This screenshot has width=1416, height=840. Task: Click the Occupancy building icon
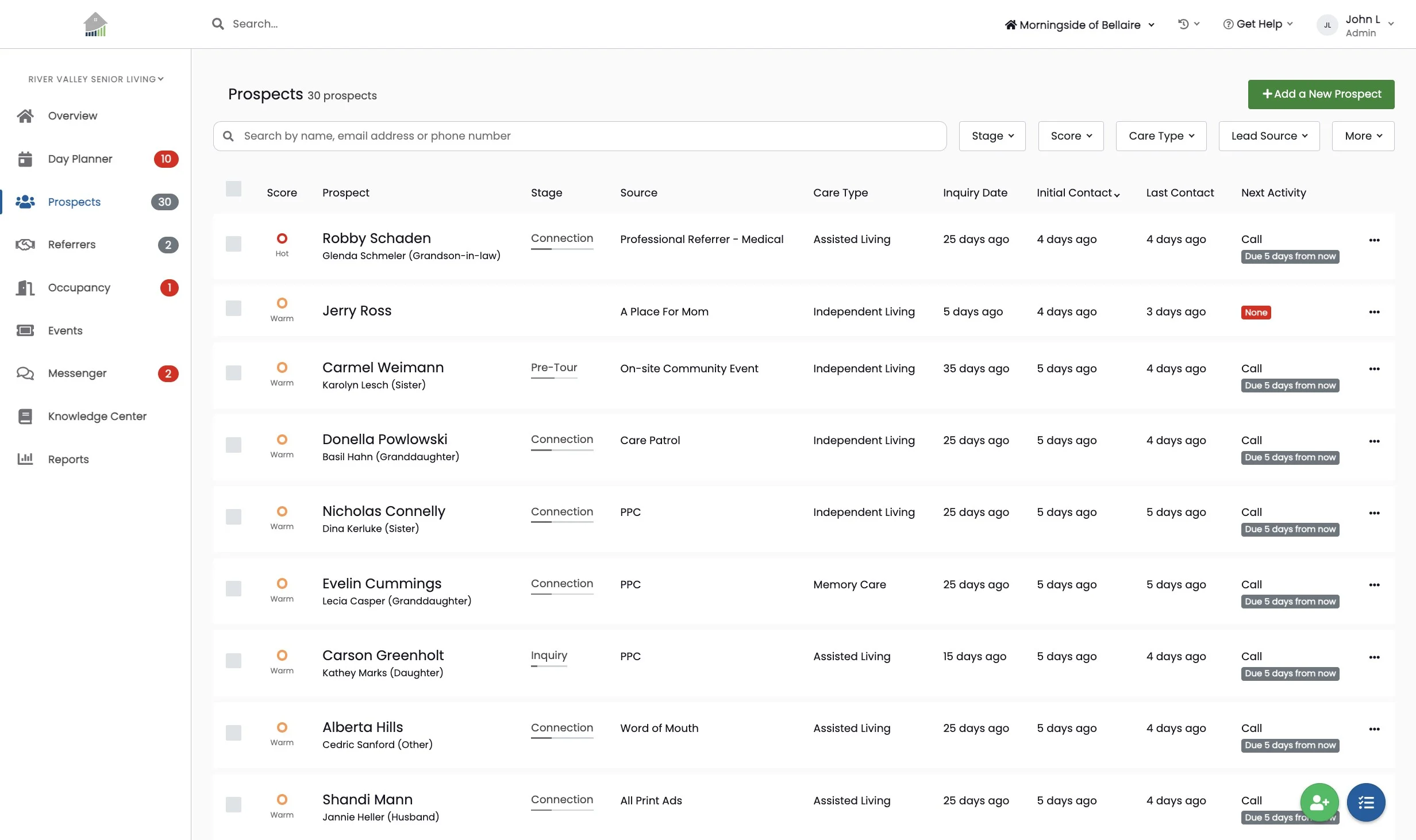click(25, 288)
